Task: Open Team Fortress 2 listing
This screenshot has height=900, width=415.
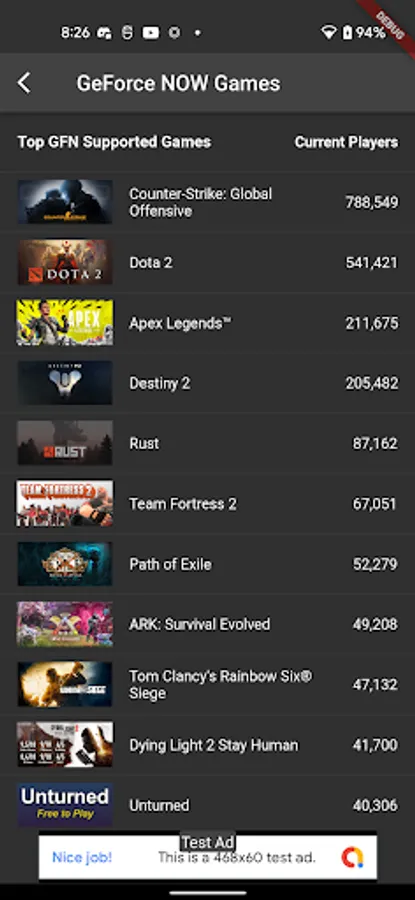Action: click(207, 503)
